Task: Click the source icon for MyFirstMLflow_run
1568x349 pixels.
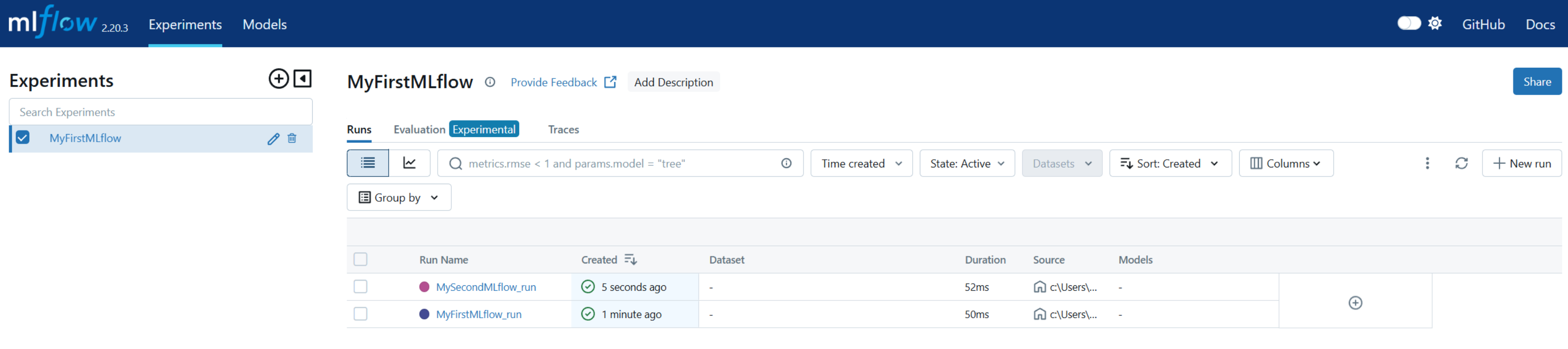Action: click(x=1040, y=314)
